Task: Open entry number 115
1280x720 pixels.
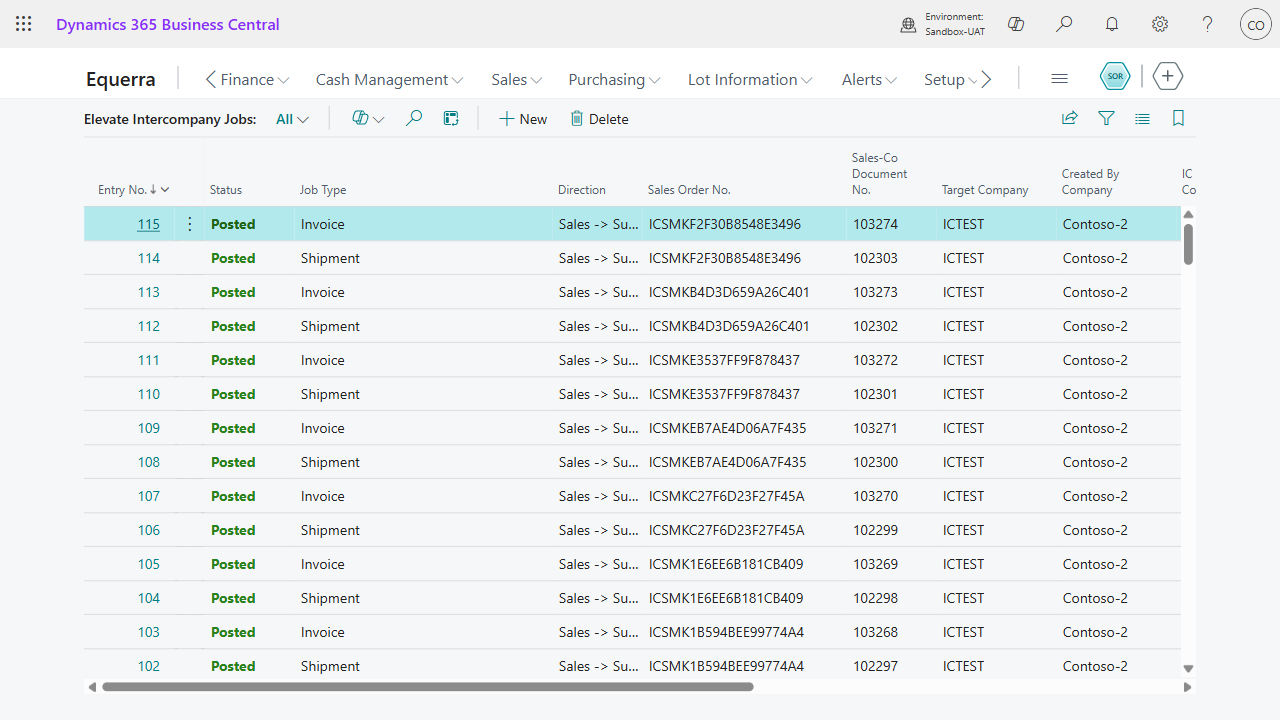Action: click(148, 224)
